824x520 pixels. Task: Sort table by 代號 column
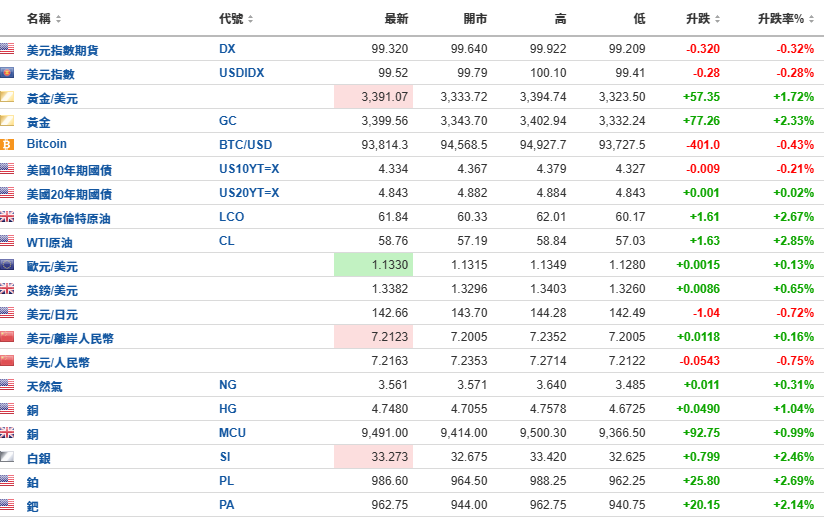click(236, 19)
